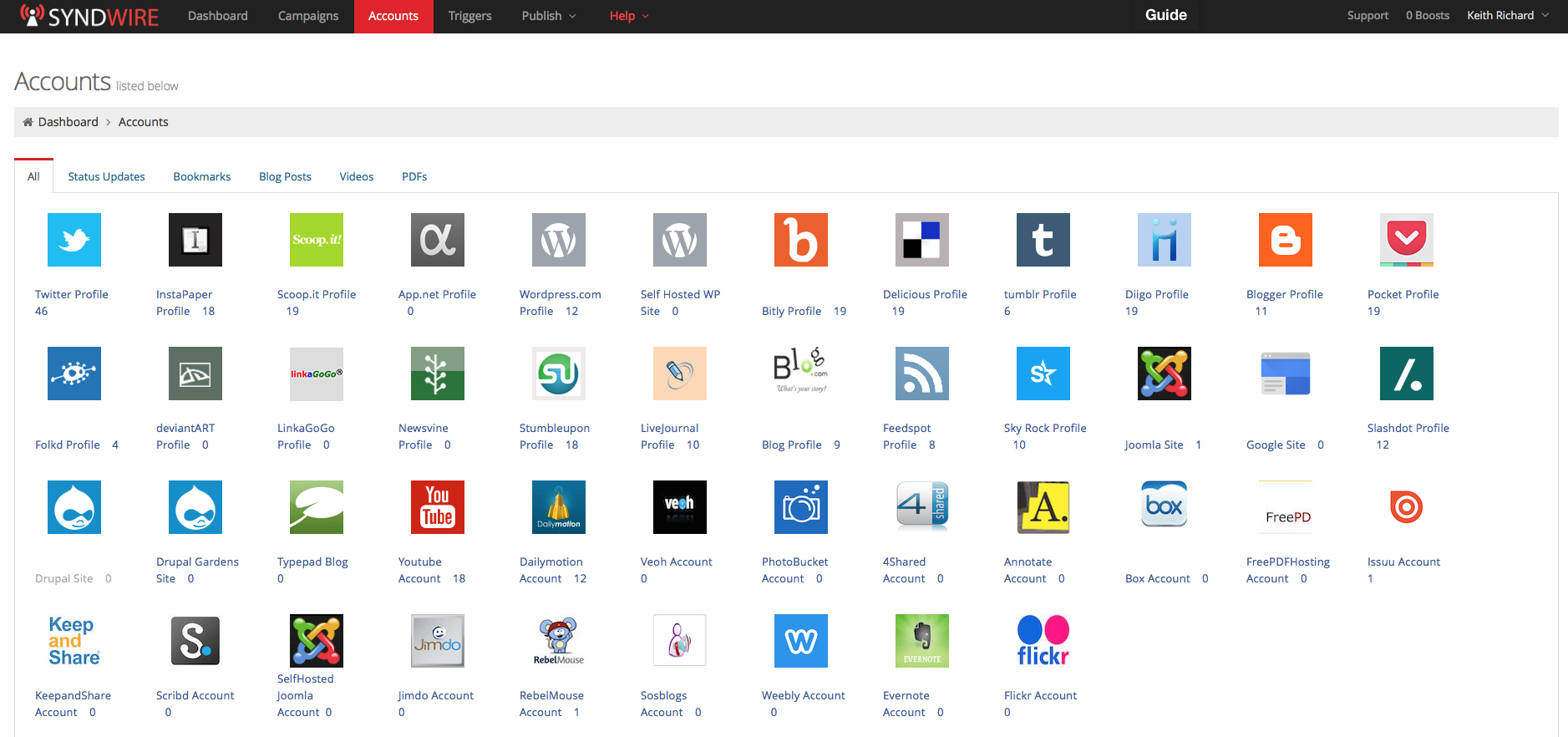This screenshot has height=737, width=1568.
Task: Open the Twitter Profile bird icon
Action: click(x=74, y=240)
